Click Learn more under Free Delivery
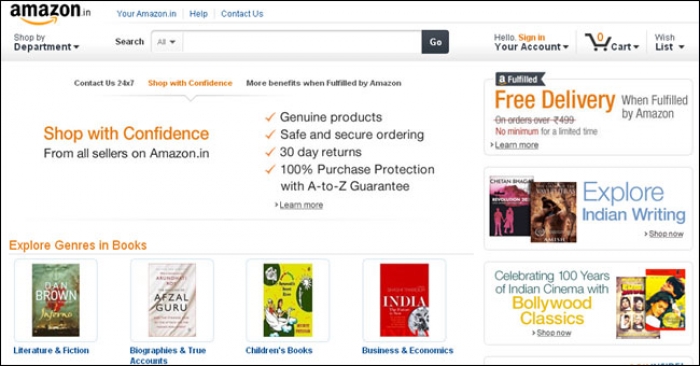Screen dimensions: 700x366 pos(517,145)
